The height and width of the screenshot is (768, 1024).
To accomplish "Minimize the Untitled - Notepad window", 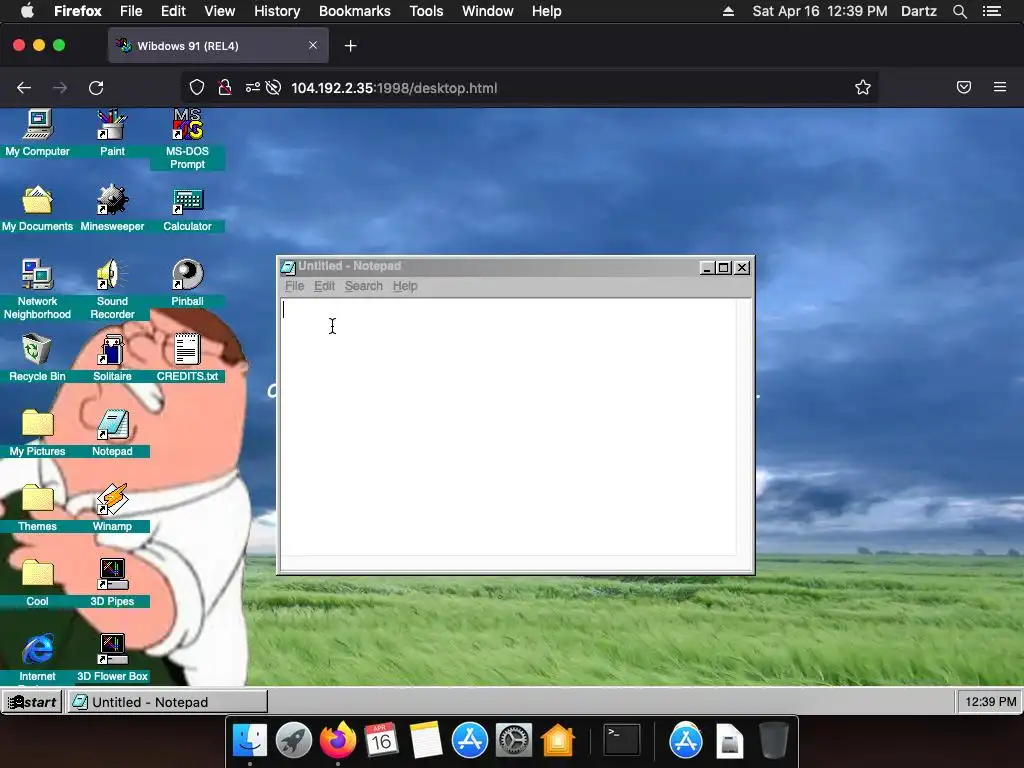I will point(707,268).
